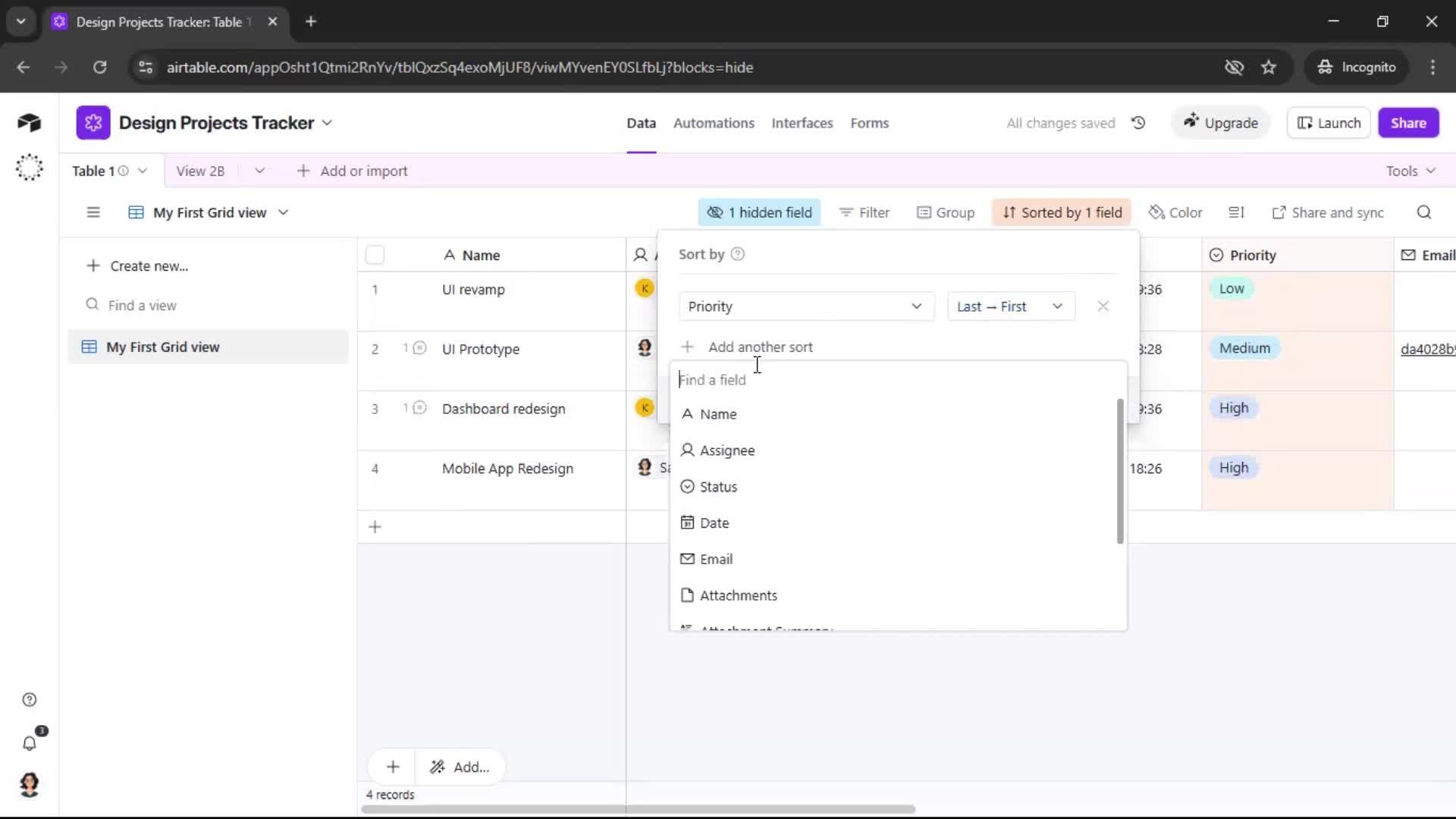Image resolution: width=1456 pixels, height=819 pixels.
Task: Choose Attachments in the field list
Action: pos(894,596)
